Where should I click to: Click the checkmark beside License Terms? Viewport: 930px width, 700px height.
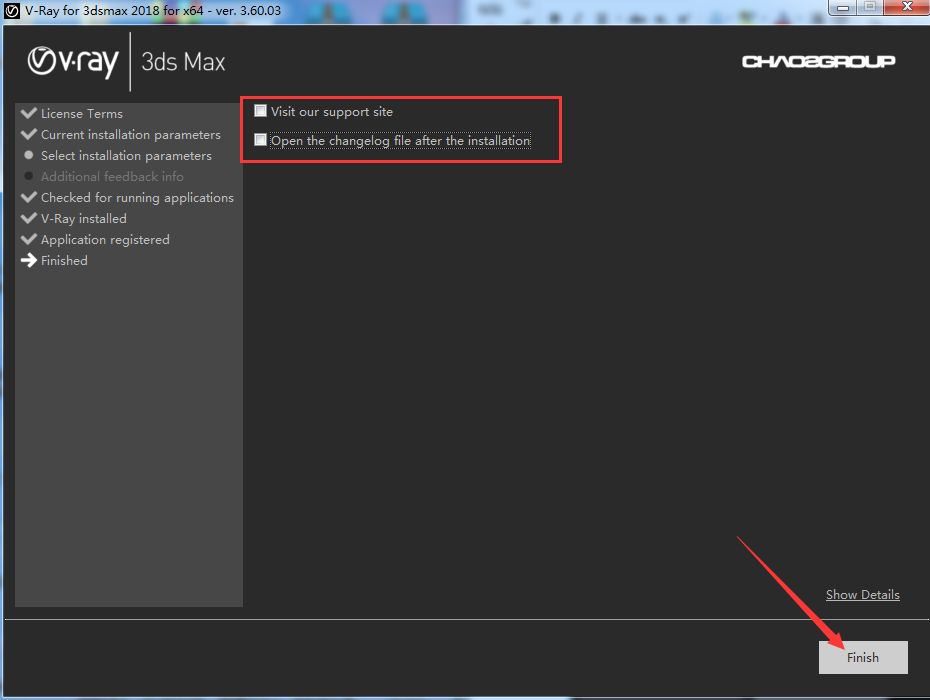tap(28, 113)
